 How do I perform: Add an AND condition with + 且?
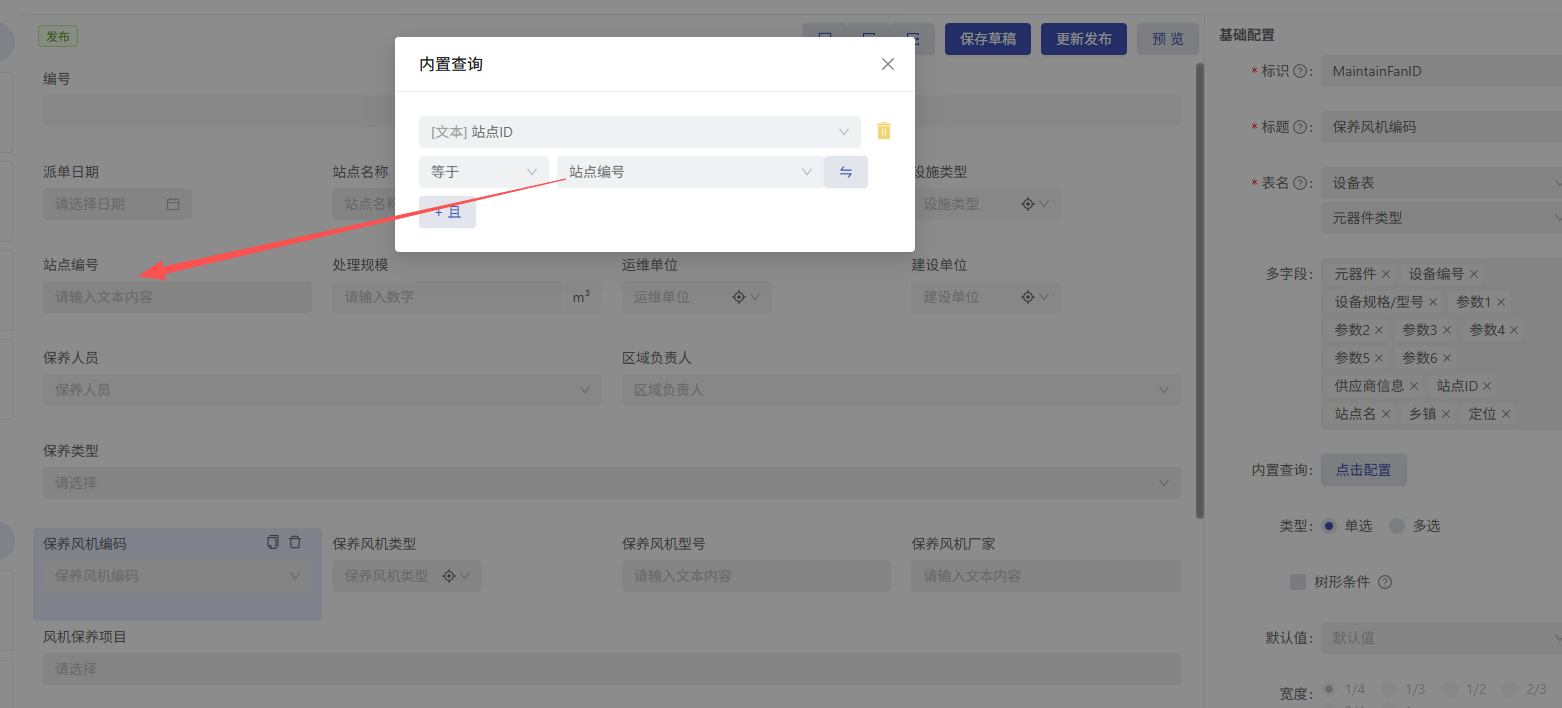(x=447, y=212)
